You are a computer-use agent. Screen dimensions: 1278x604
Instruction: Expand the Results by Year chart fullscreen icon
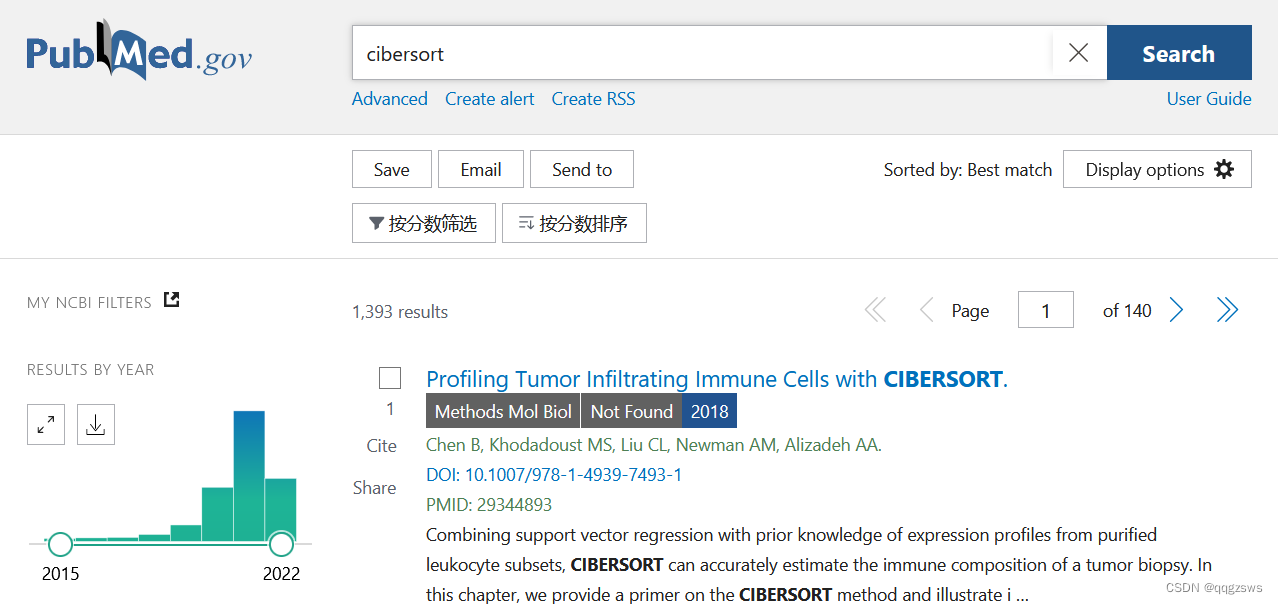pos(45,424)
